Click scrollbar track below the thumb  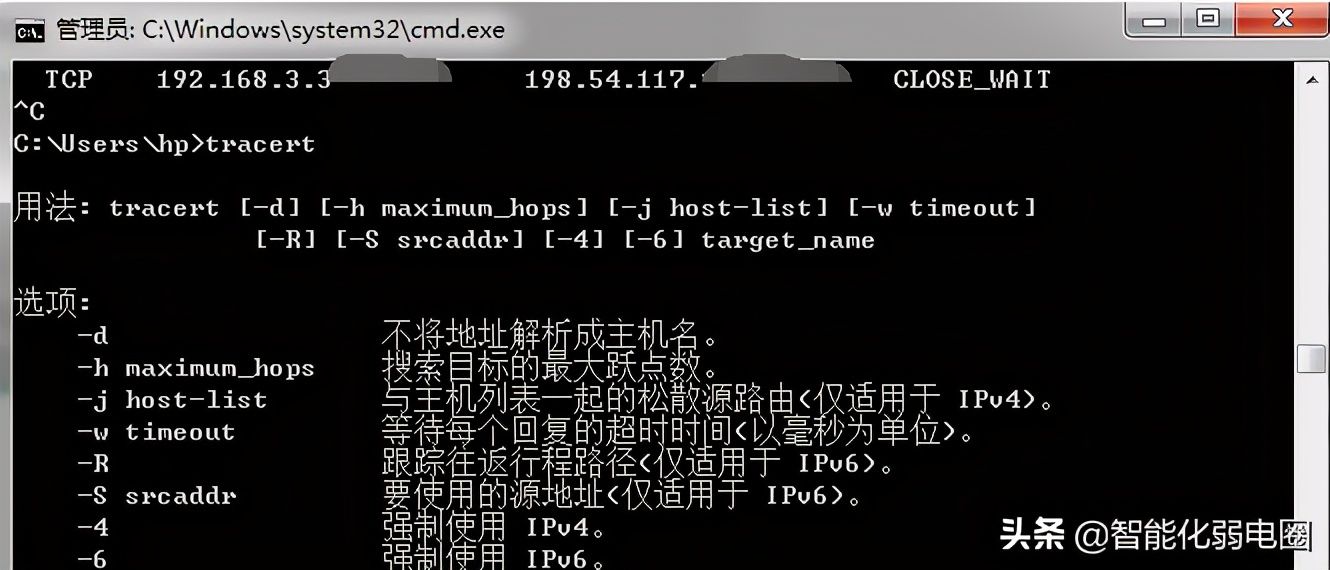(x=1311, y=472)
